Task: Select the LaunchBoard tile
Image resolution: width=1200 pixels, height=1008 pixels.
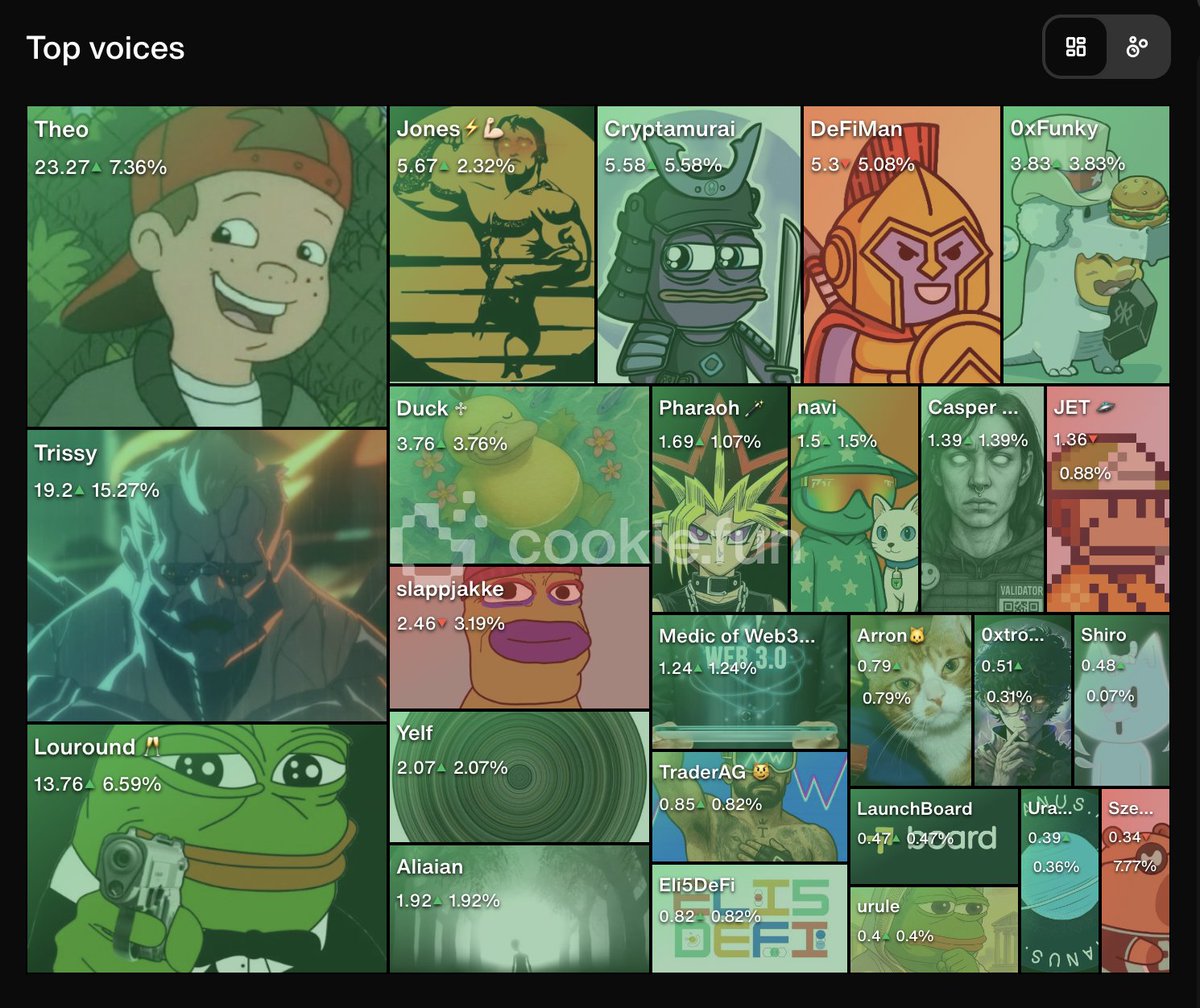Action: click(x=934, y=837)
